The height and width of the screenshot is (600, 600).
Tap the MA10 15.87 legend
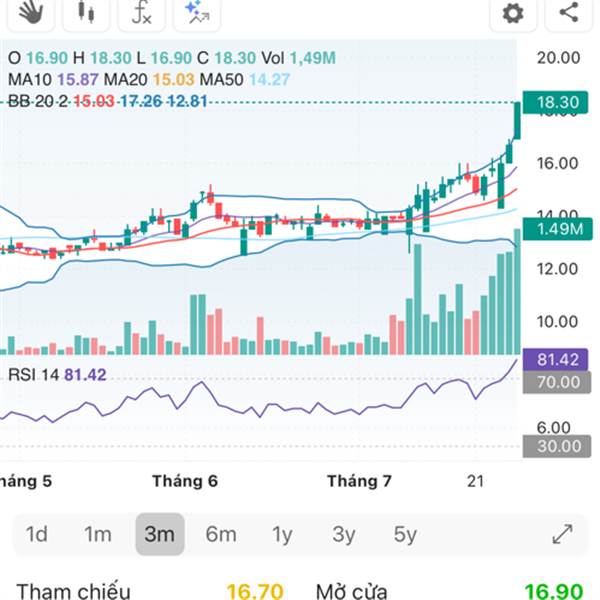click(x=53, y=80)
